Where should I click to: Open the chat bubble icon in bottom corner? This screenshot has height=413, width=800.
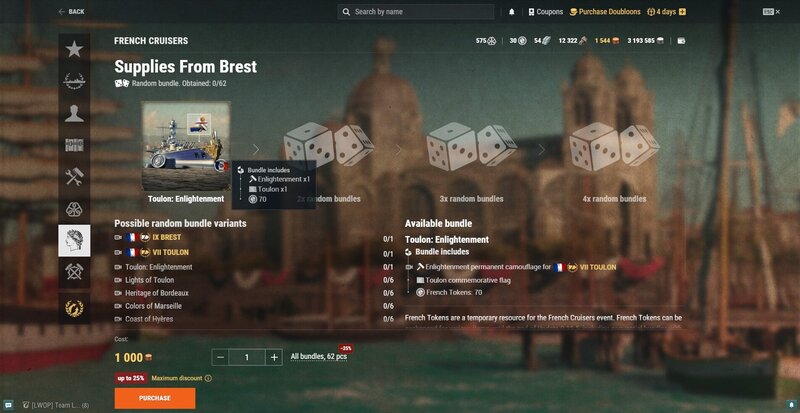tap(8, 405)
